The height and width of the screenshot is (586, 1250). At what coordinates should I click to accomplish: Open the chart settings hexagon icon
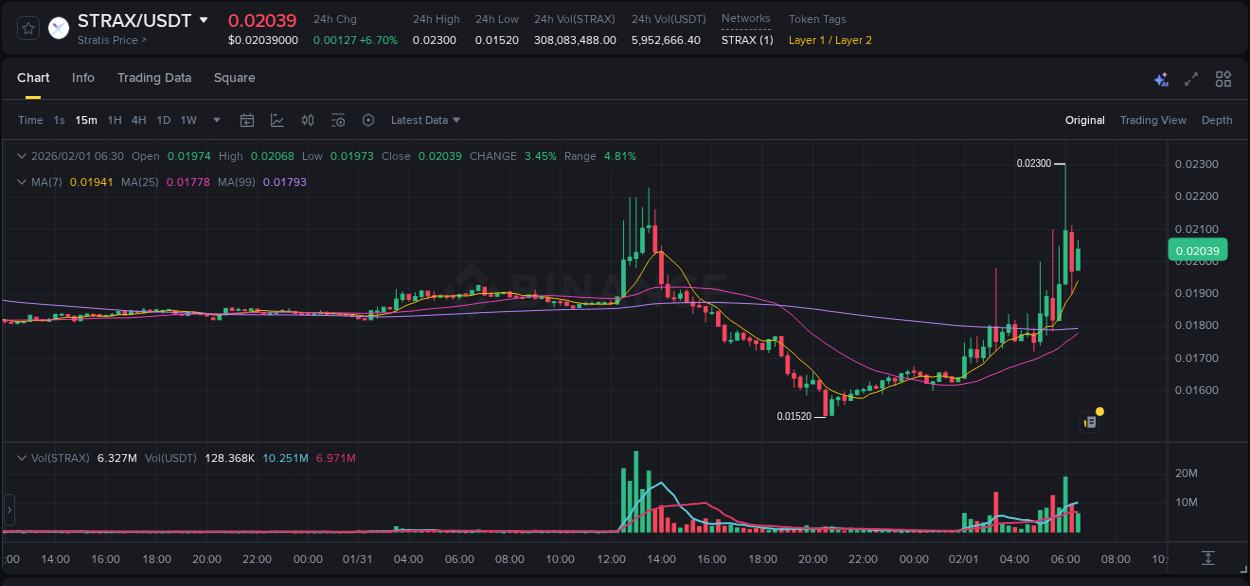coord(368,119)
